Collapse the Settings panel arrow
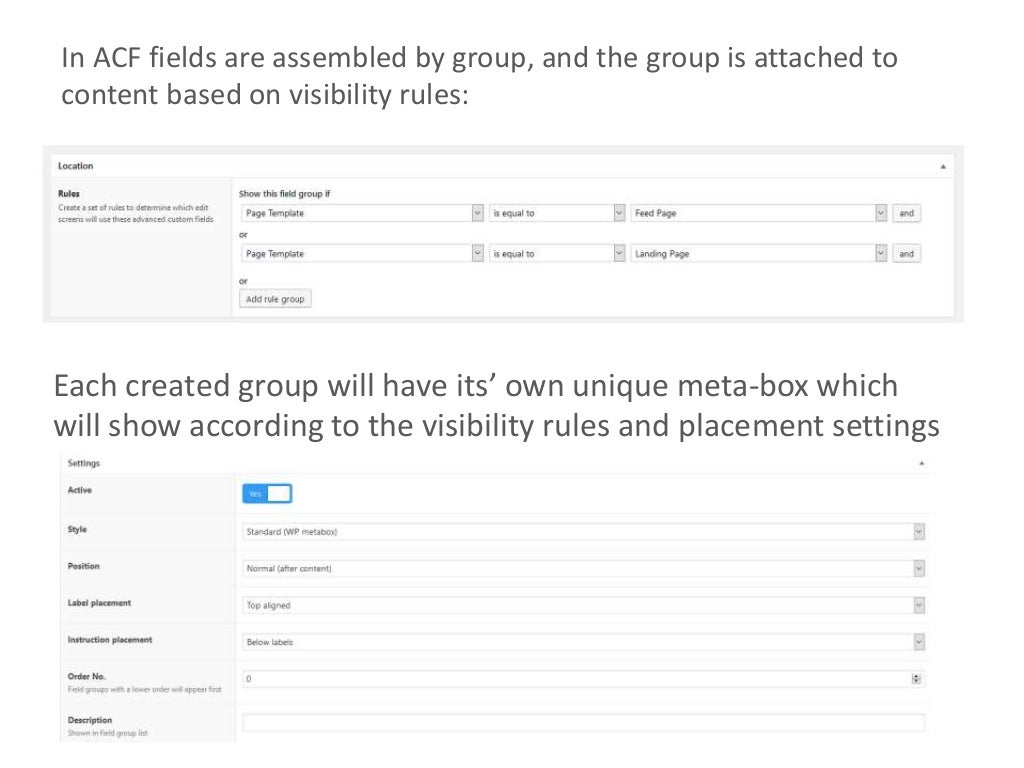The image size is (1024, 768). [920, 464]
